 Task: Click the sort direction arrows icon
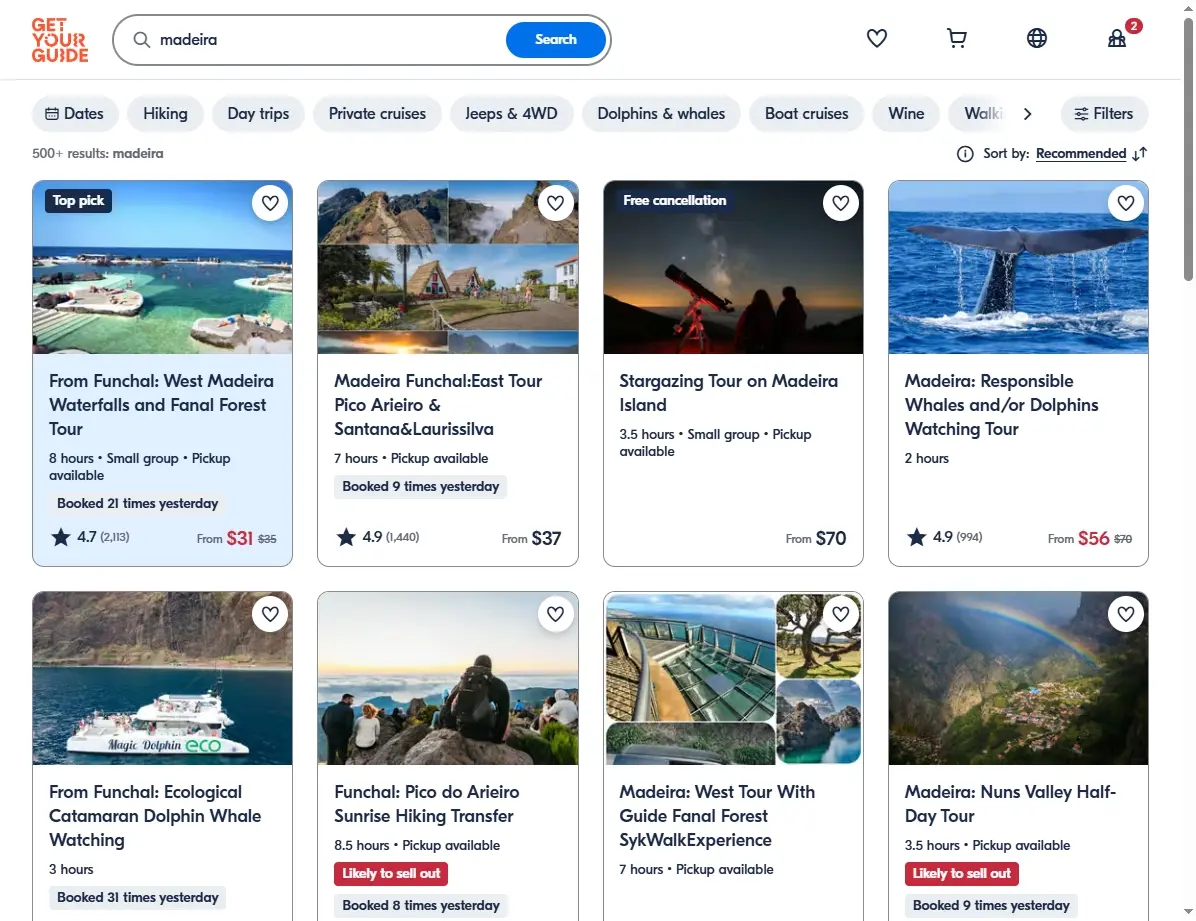click(x=1140, y=154)
